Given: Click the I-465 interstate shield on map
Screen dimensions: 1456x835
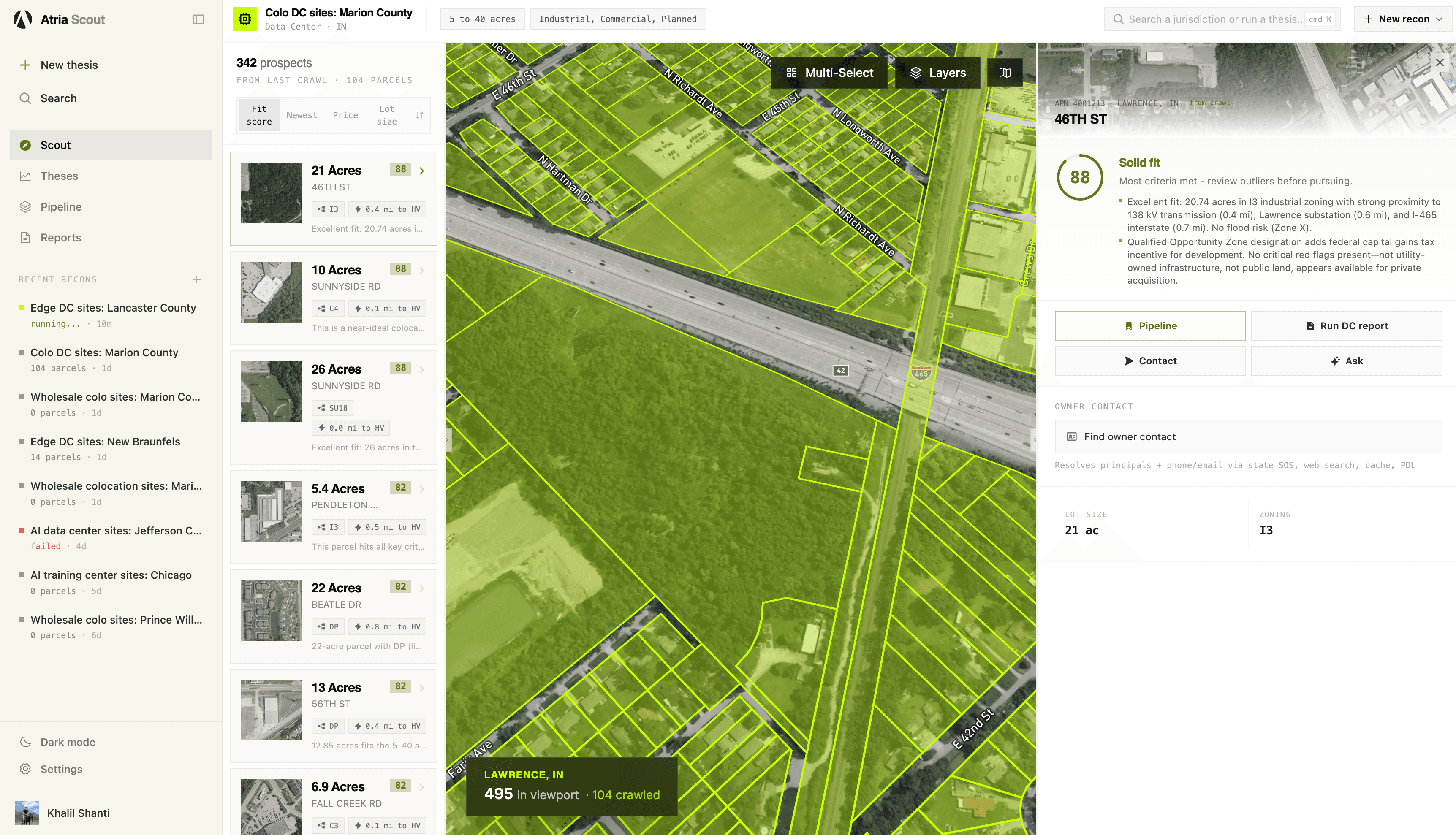Looking at the screenshot, I should pos(921,373).
